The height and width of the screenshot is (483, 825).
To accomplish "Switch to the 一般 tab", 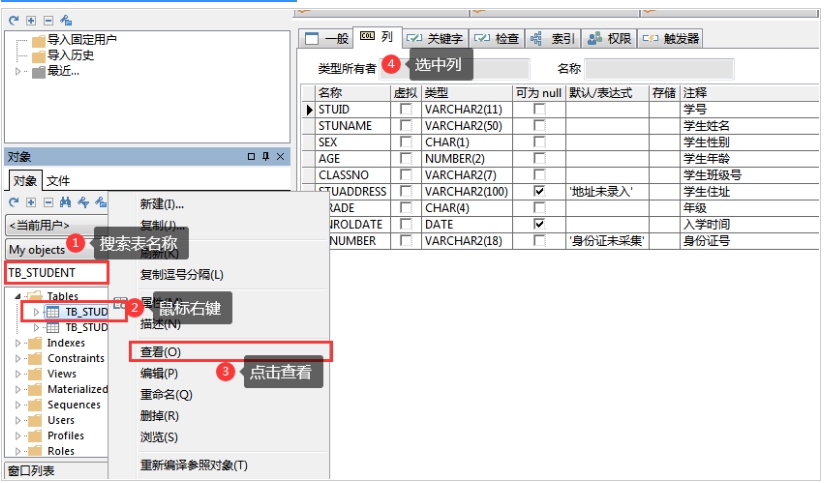I will [x=326, y=38].
